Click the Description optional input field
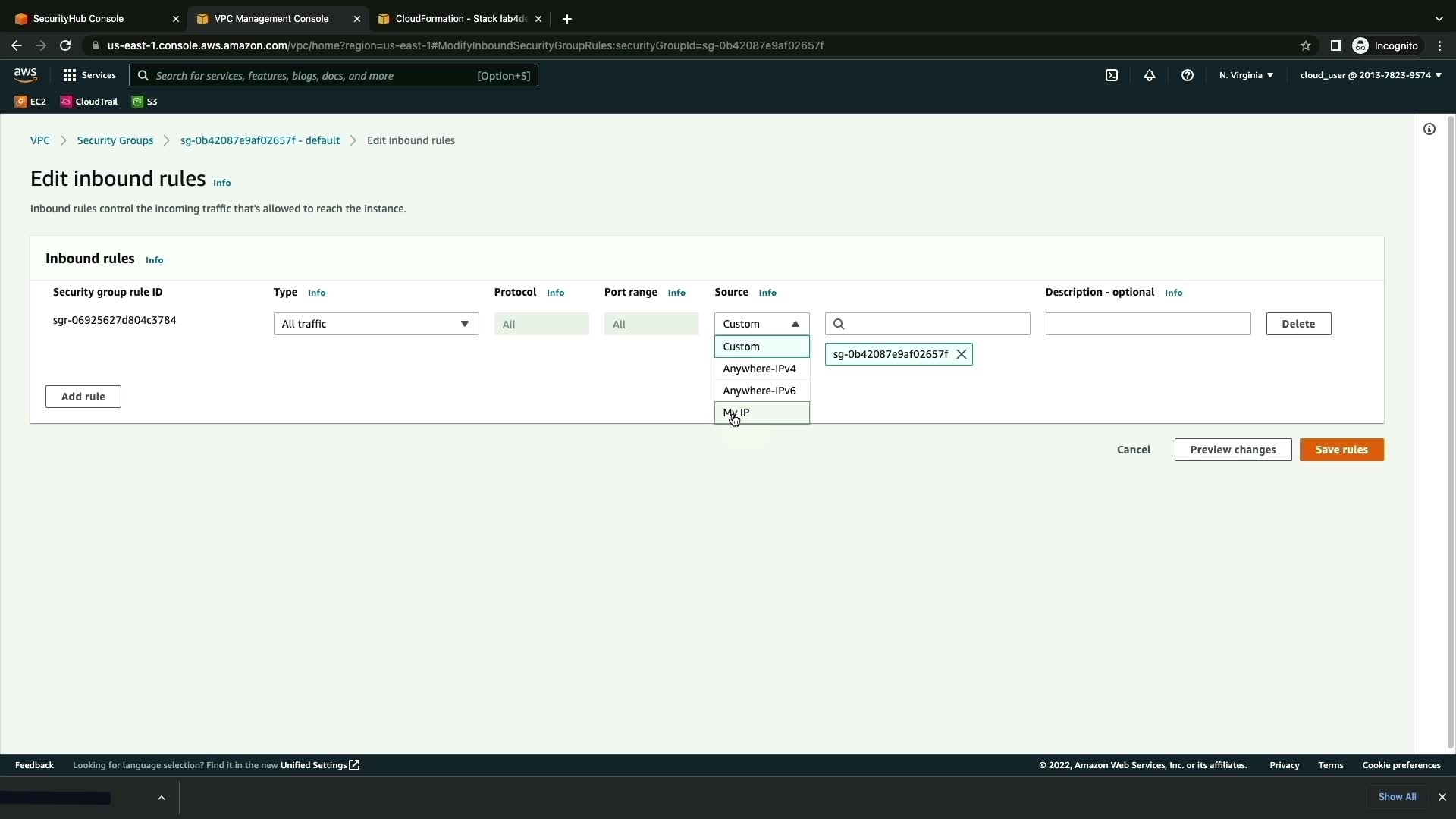This screenshot has height=819, width=1456. (1147, 324)
